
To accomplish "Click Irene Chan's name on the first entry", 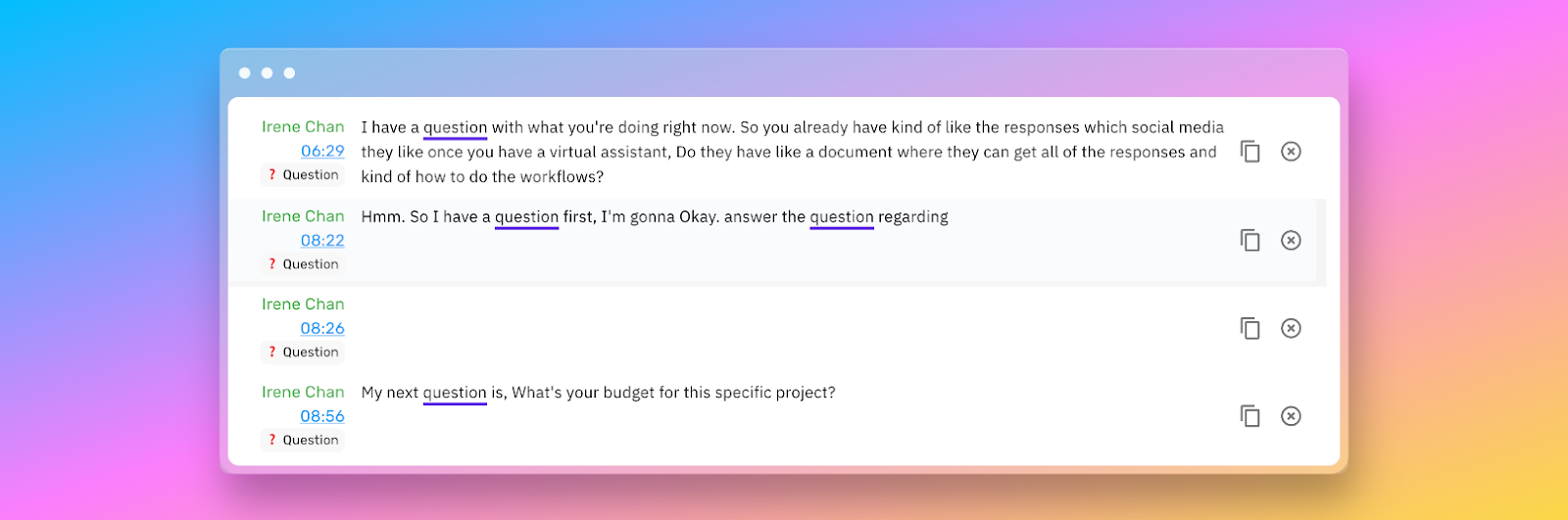I will tap(303, 127).
